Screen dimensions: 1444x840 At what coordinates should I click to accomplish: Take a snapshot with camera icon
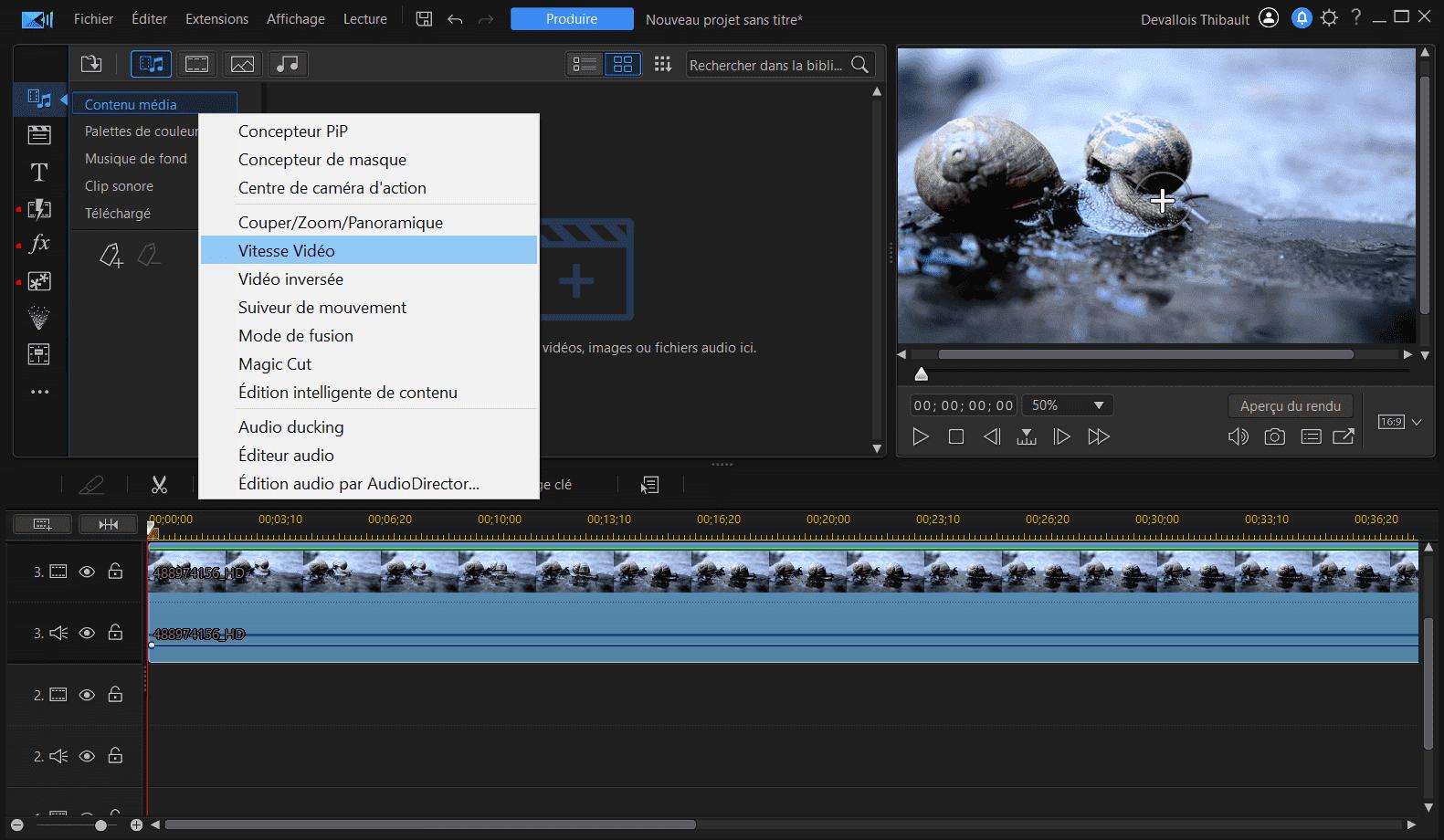point(1274,436)
